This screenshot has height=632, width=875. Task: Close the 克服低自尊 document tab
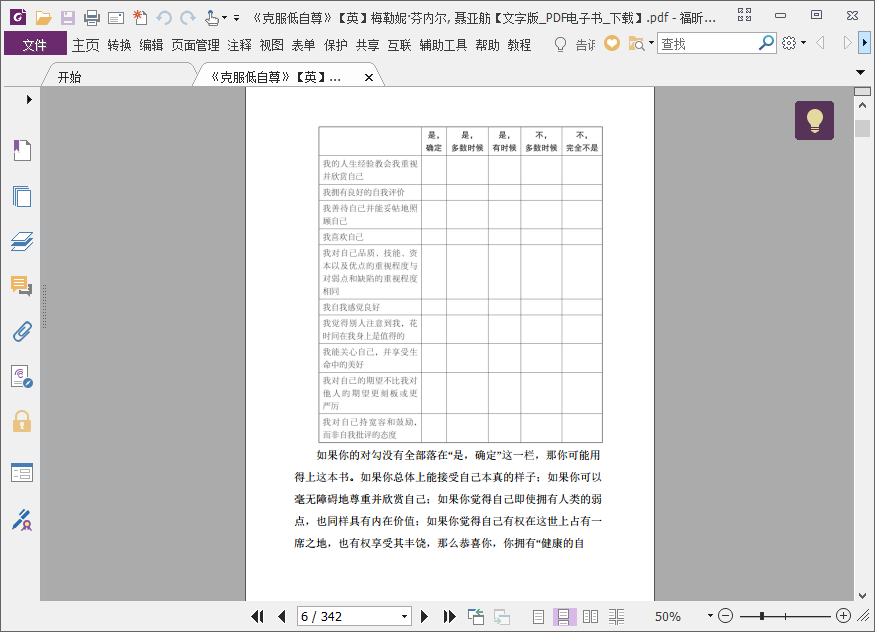click(369, 78)
